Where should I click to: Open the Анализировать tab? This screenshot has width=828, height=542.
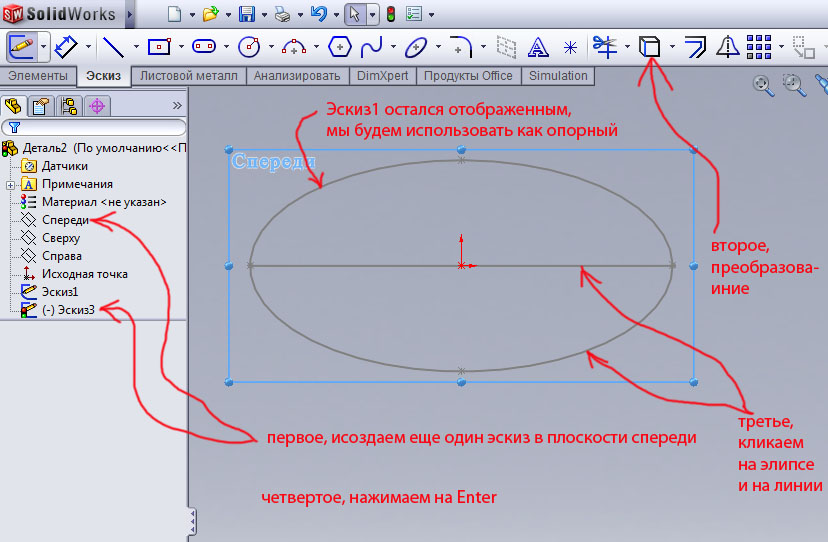[297, 76]
